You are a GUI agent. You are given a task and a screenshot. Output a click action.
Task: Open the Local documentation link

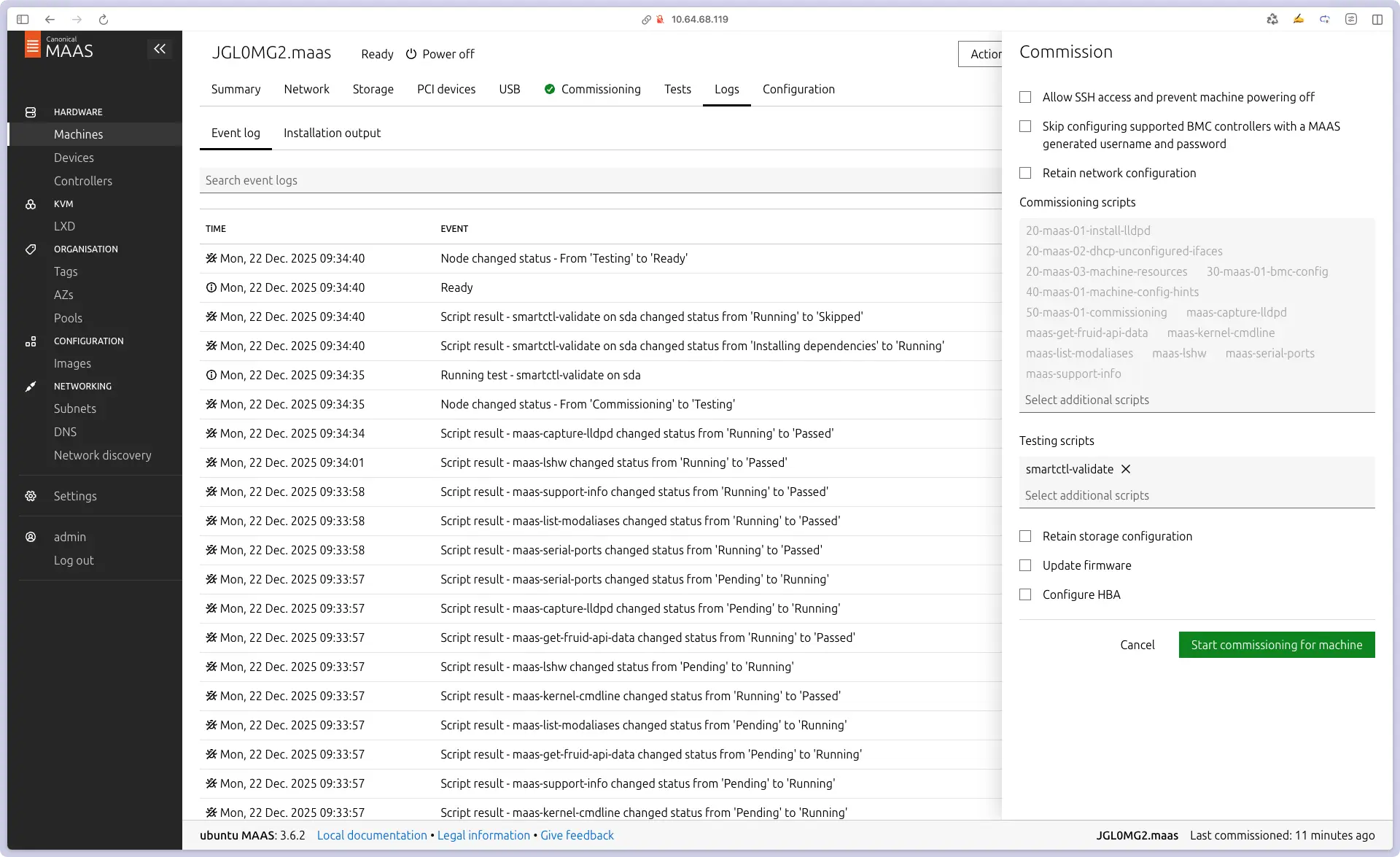[x=372, y=835]
